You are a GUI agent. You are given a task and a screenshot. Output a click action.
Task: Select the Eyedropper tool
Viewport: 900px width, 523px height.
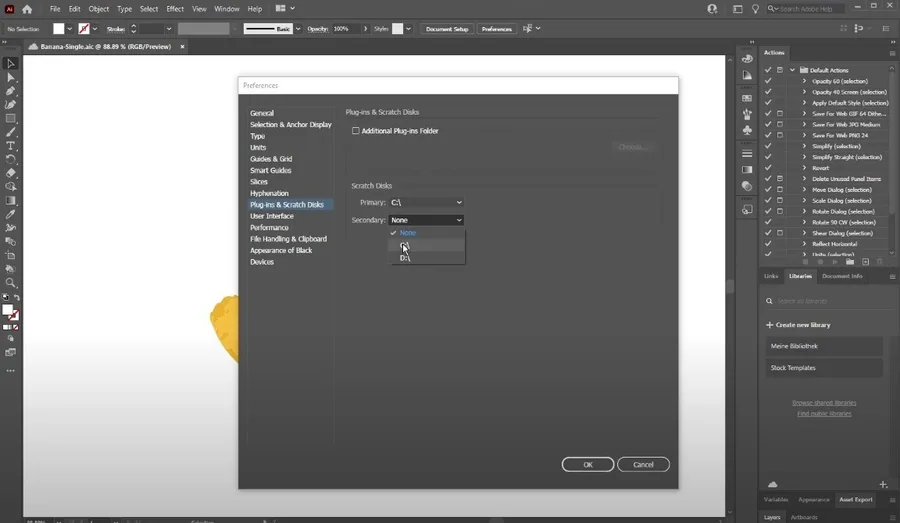point(10,215)
